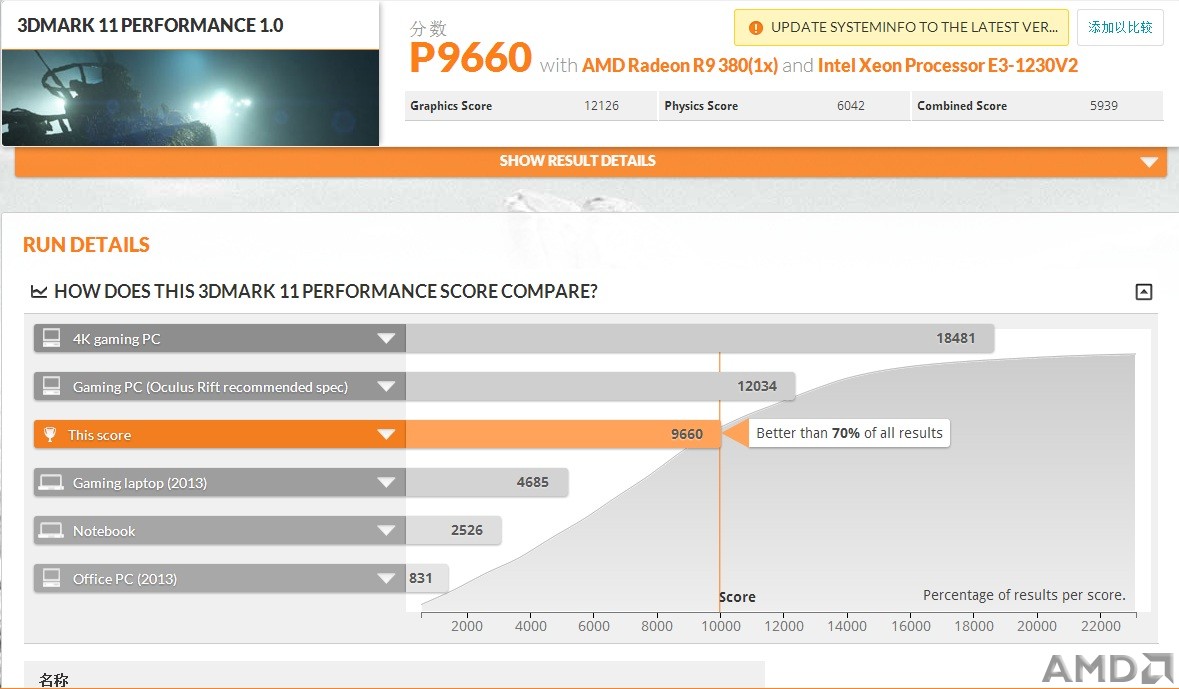The height and width of the screenshot is (689, 1179).
Task: Click the Better than 70% tooltip
Action: tap(849, 433)
